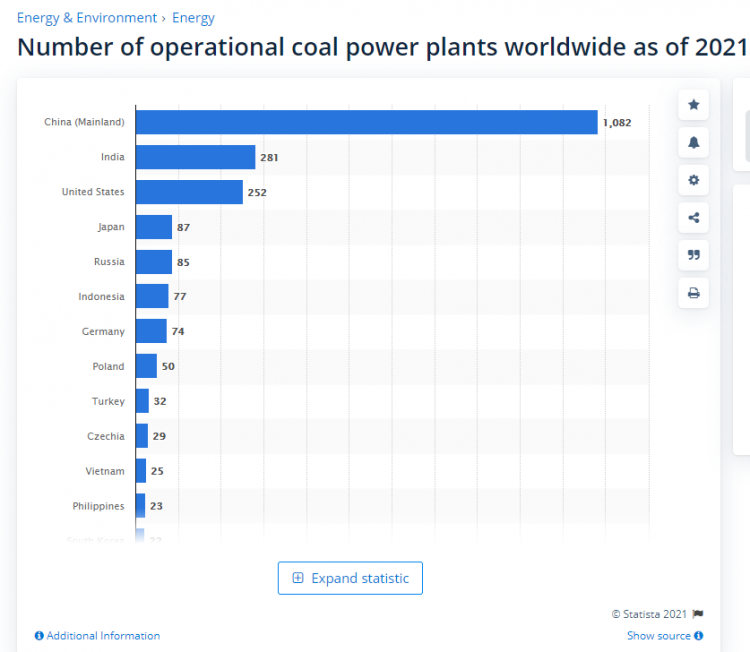Screen dimensions: 750x652
Task: Click the Indonesia bar showing 77
Action: [x=152, y=296]
